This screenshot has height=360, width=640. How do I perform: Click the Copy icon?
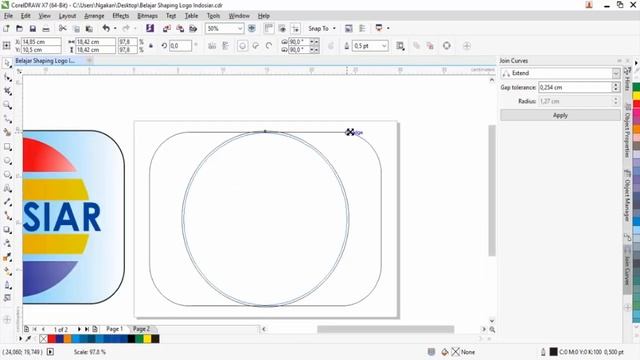point(76,29)
